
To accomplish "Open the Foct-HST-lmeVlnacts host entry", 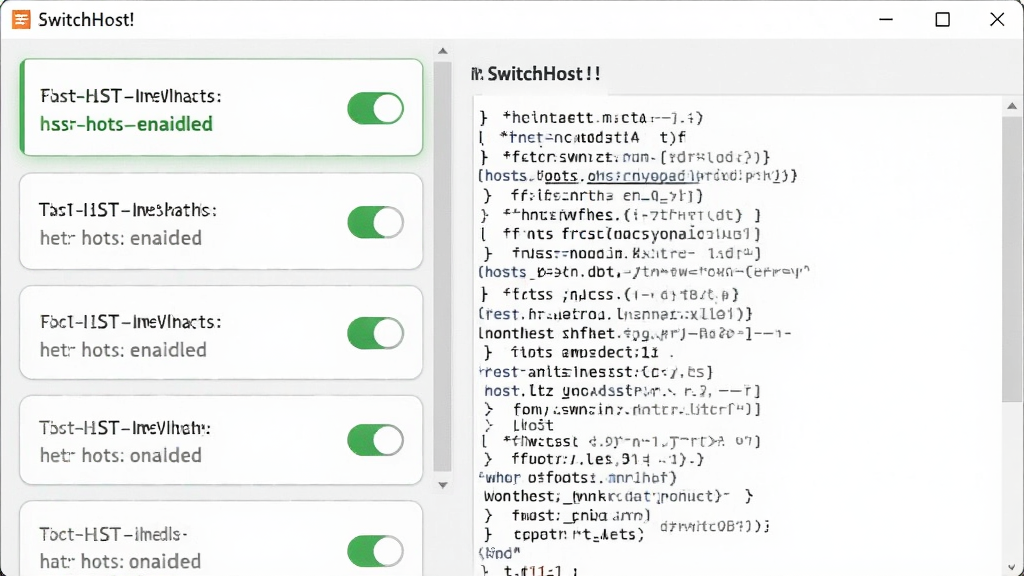I will 221,333.
